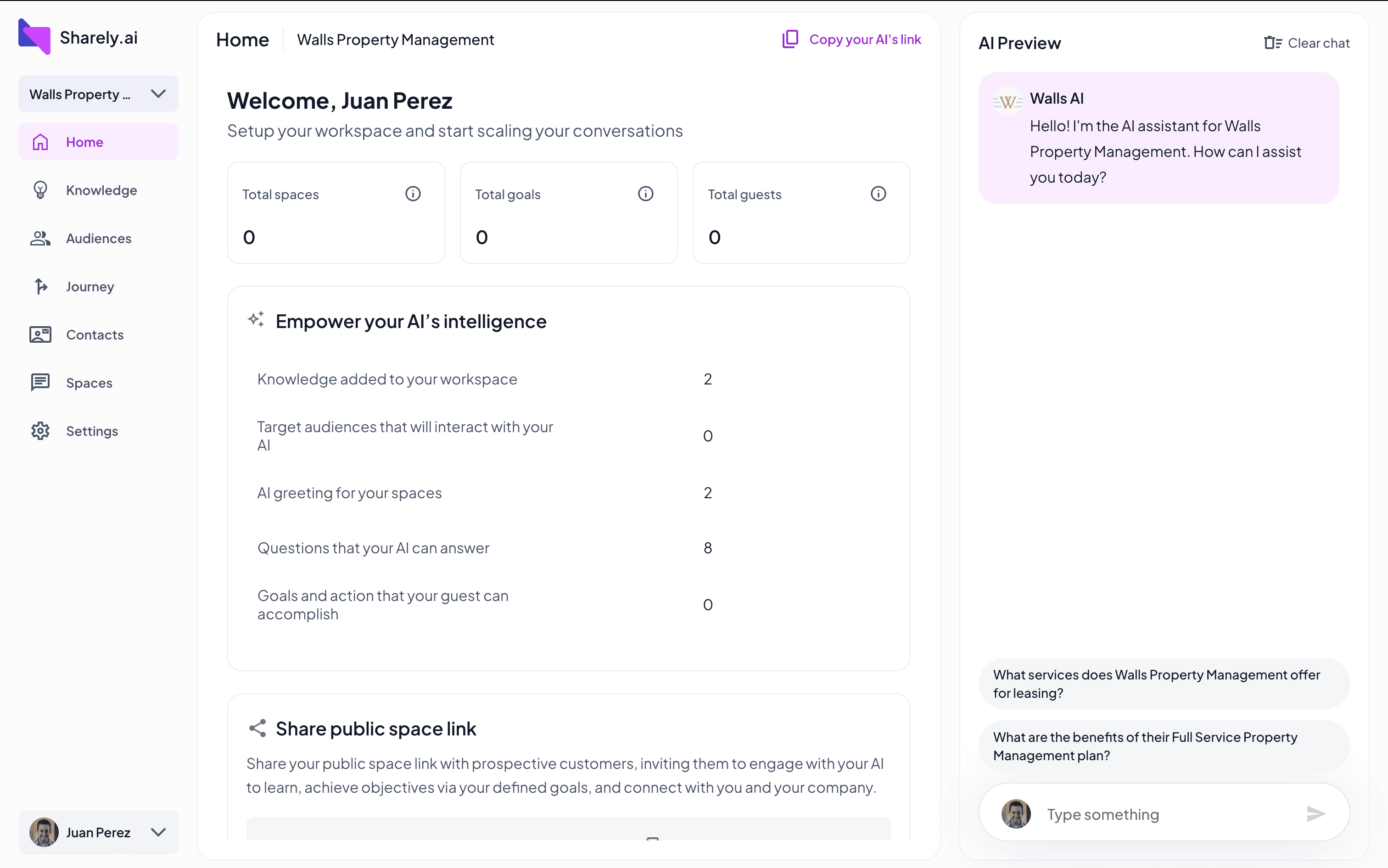Click the Total spaces card

[336, 212]
